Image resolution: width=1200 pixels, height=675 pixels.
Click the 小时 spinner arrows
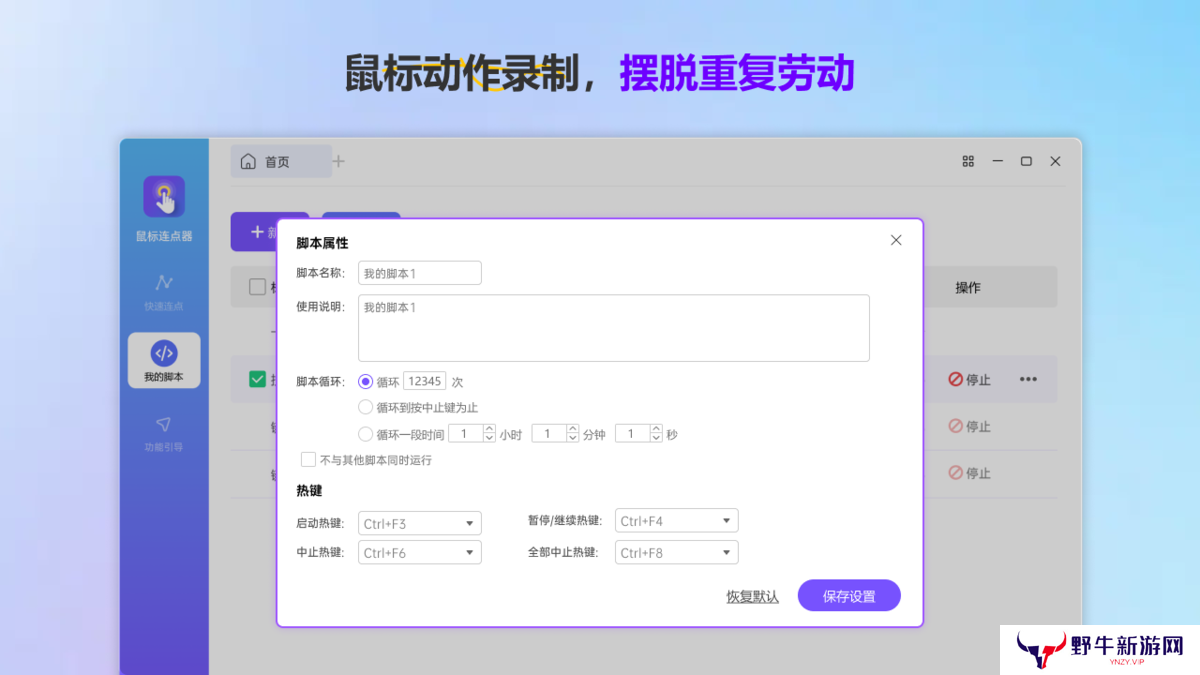489,434
